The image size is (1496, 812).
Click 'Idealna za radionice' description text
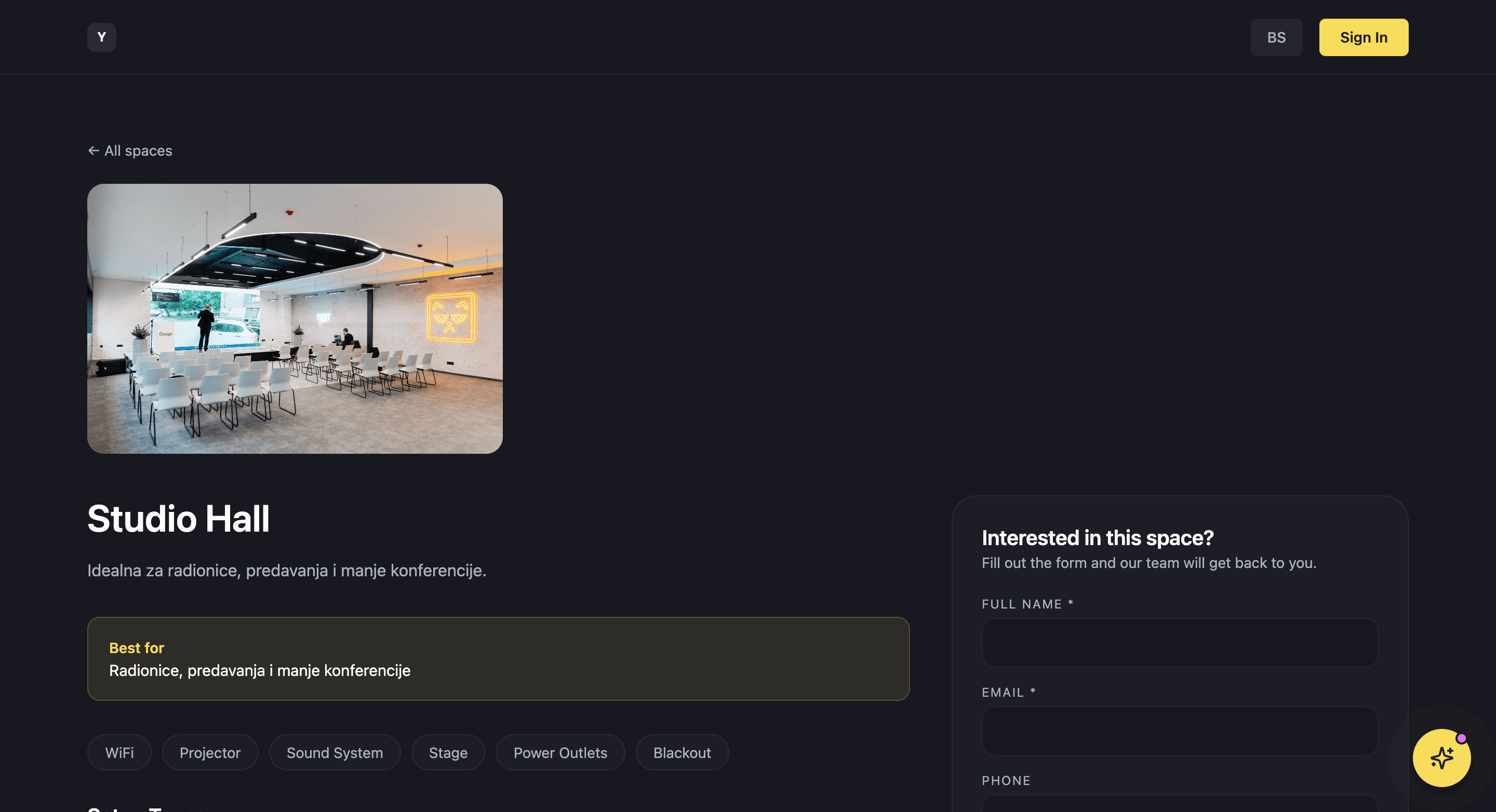[x=287, y=570]
